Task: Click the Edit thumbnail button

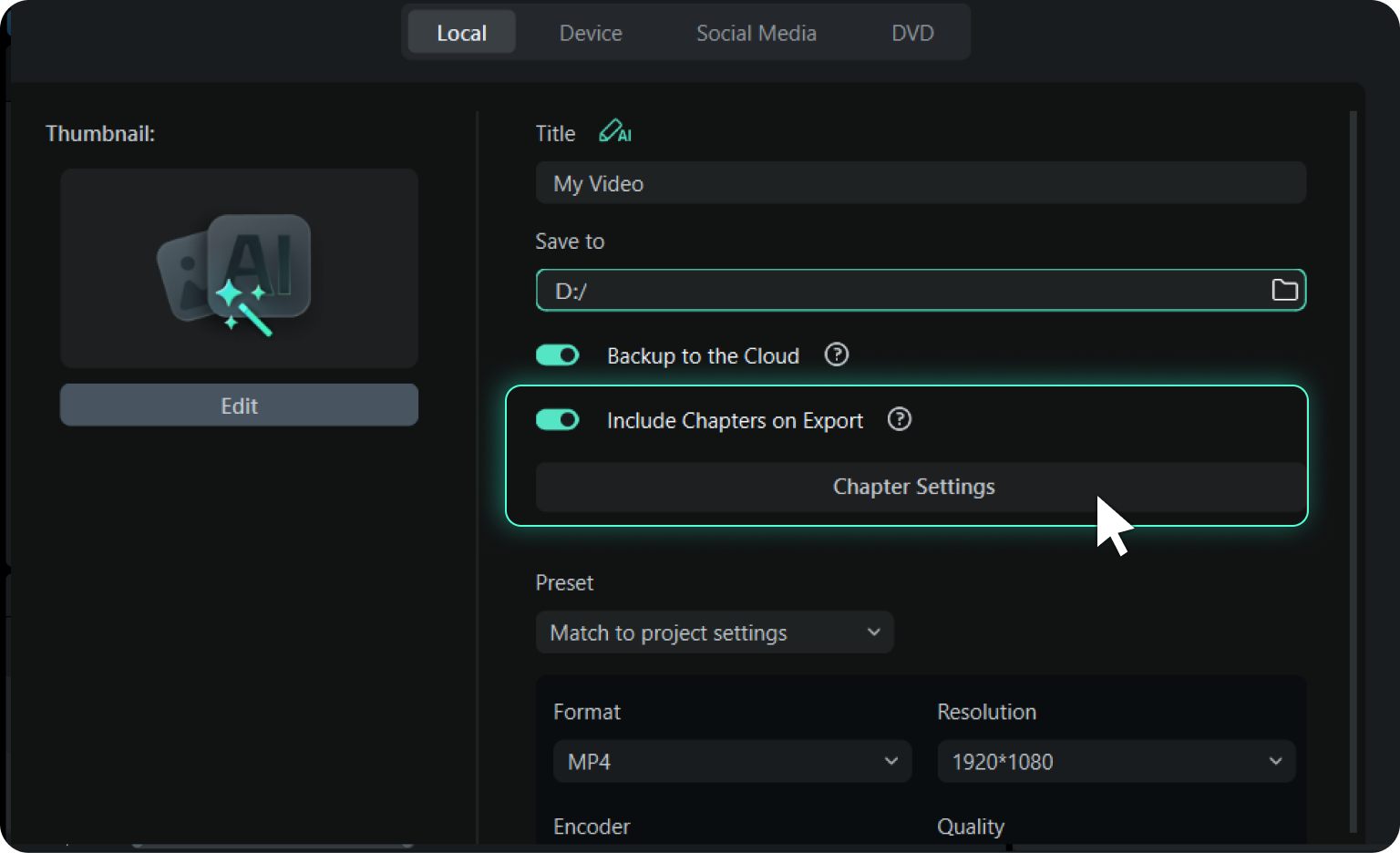Action: (239, 405)
